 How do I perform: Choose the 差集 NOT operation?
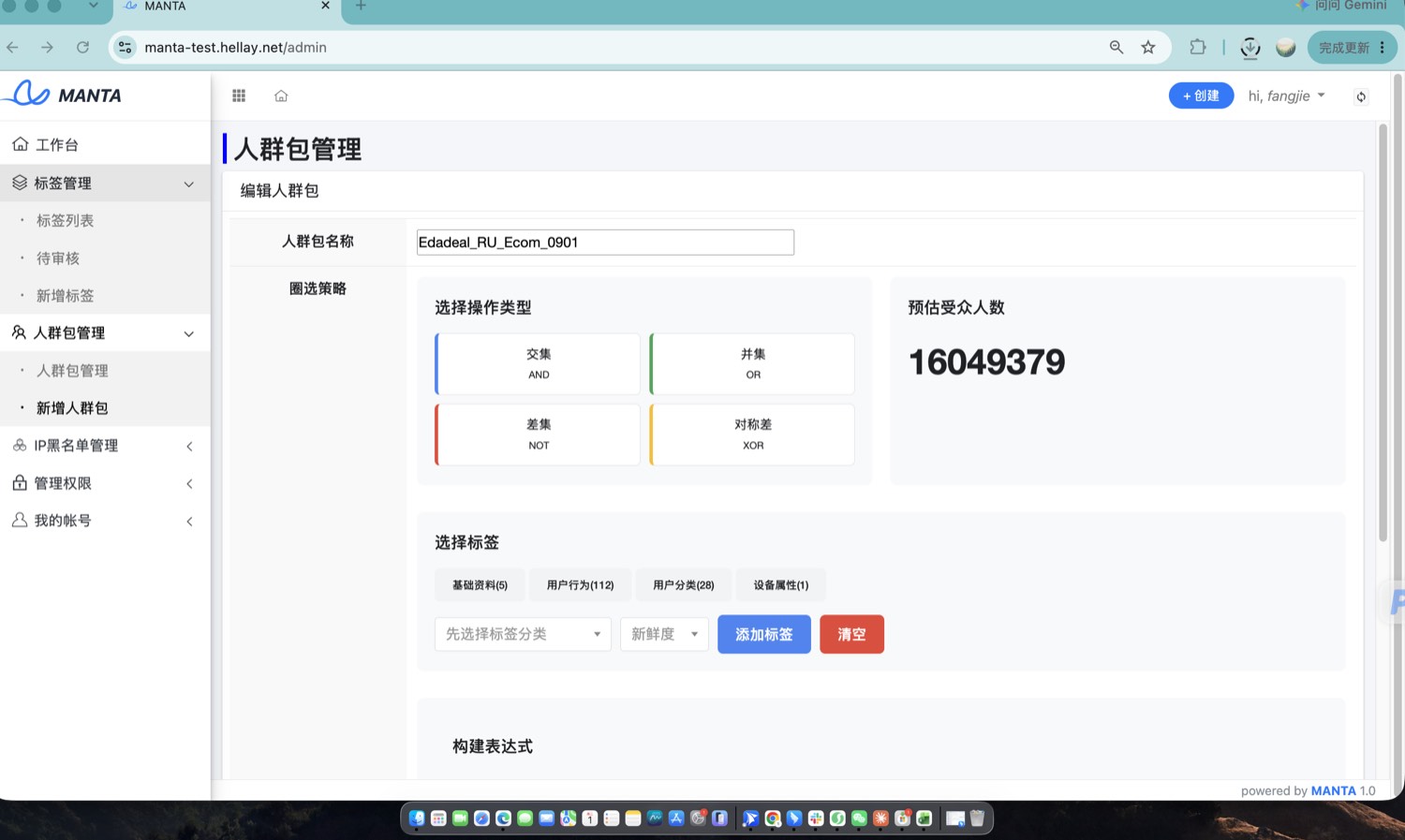[538, 435]
